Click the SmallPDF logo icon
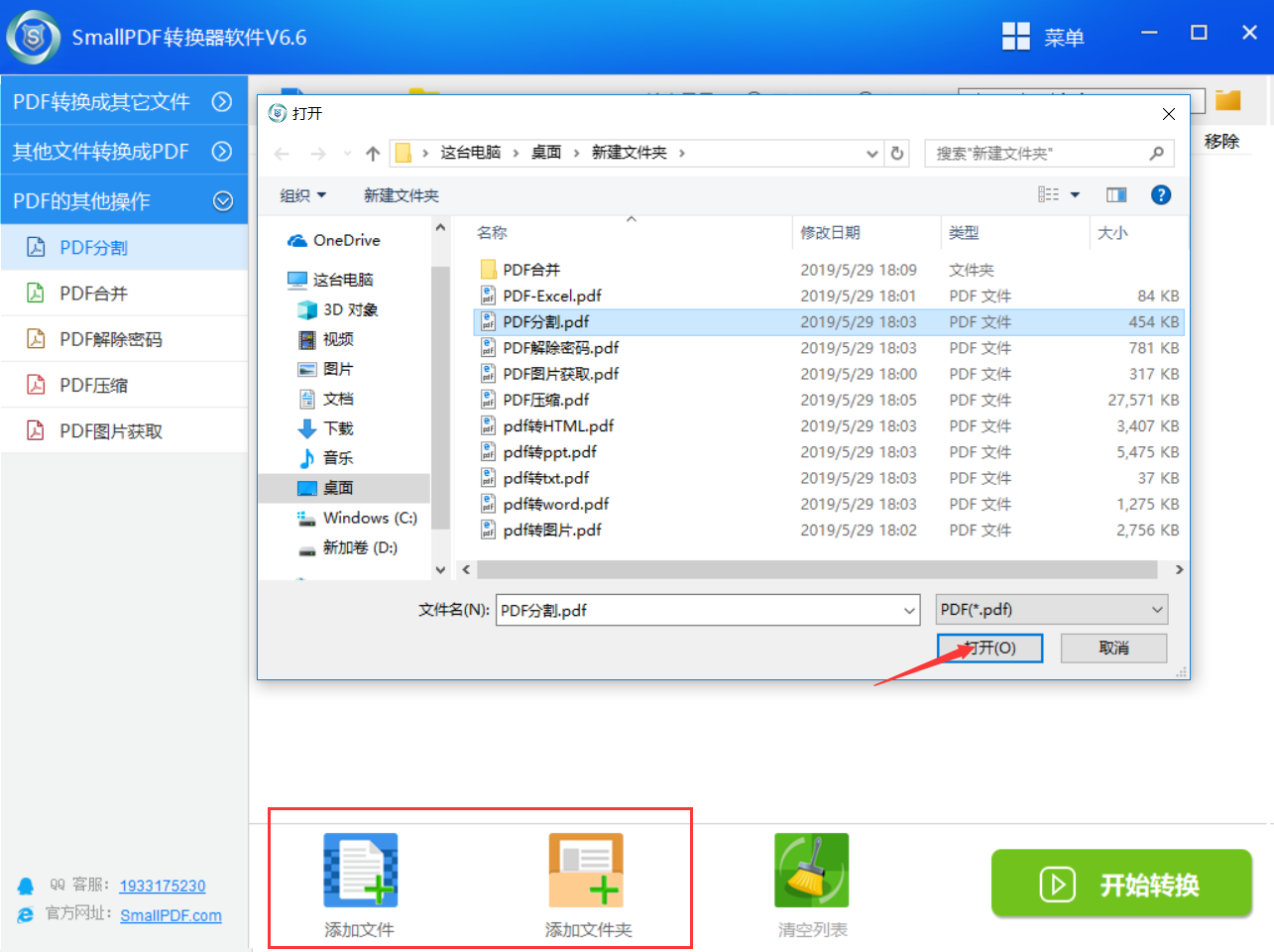This screenshot has height=952, width=1274. [x=34, y=38]
